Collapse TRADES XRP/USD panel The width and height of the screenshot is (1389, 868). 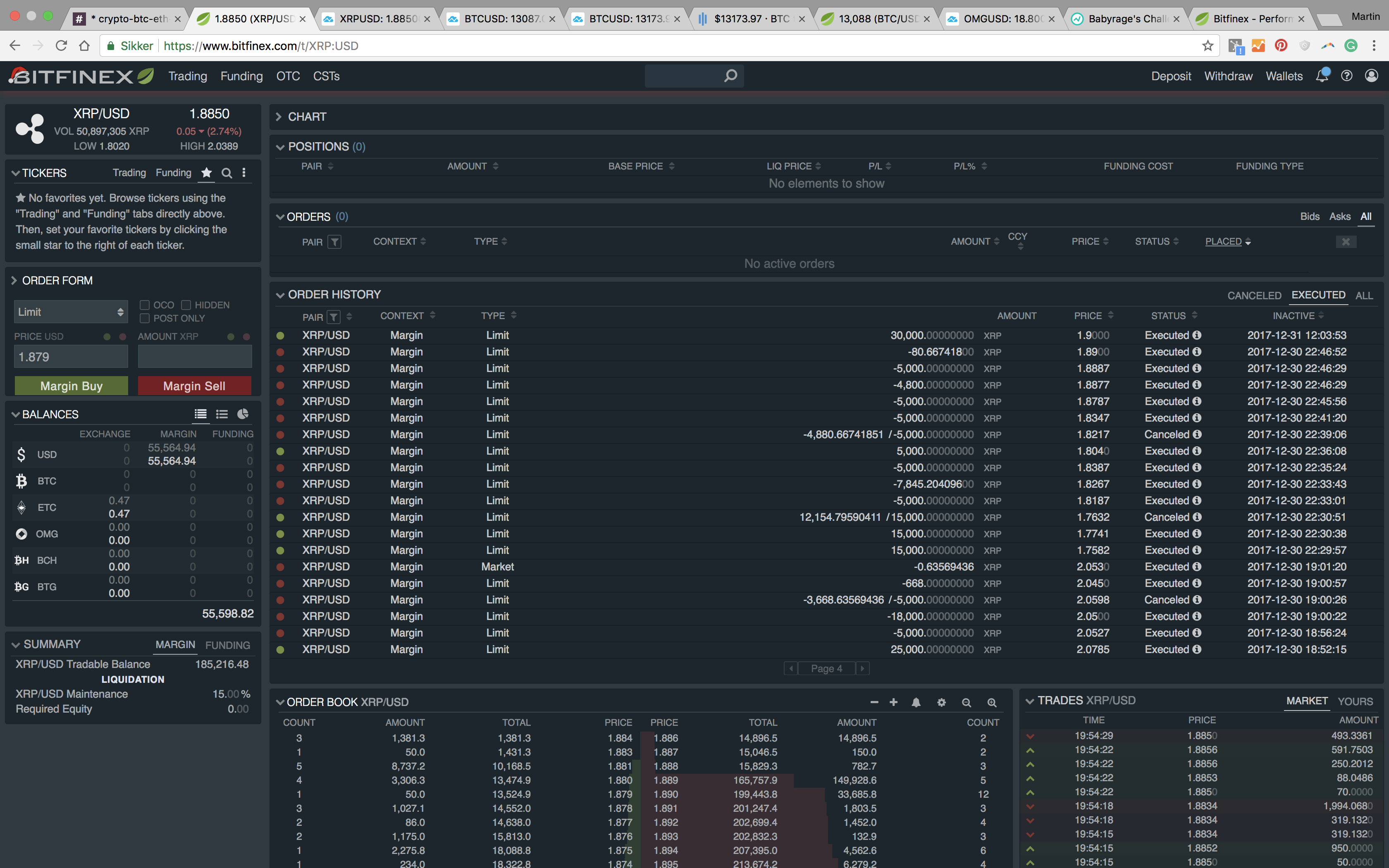point(1030,701)
